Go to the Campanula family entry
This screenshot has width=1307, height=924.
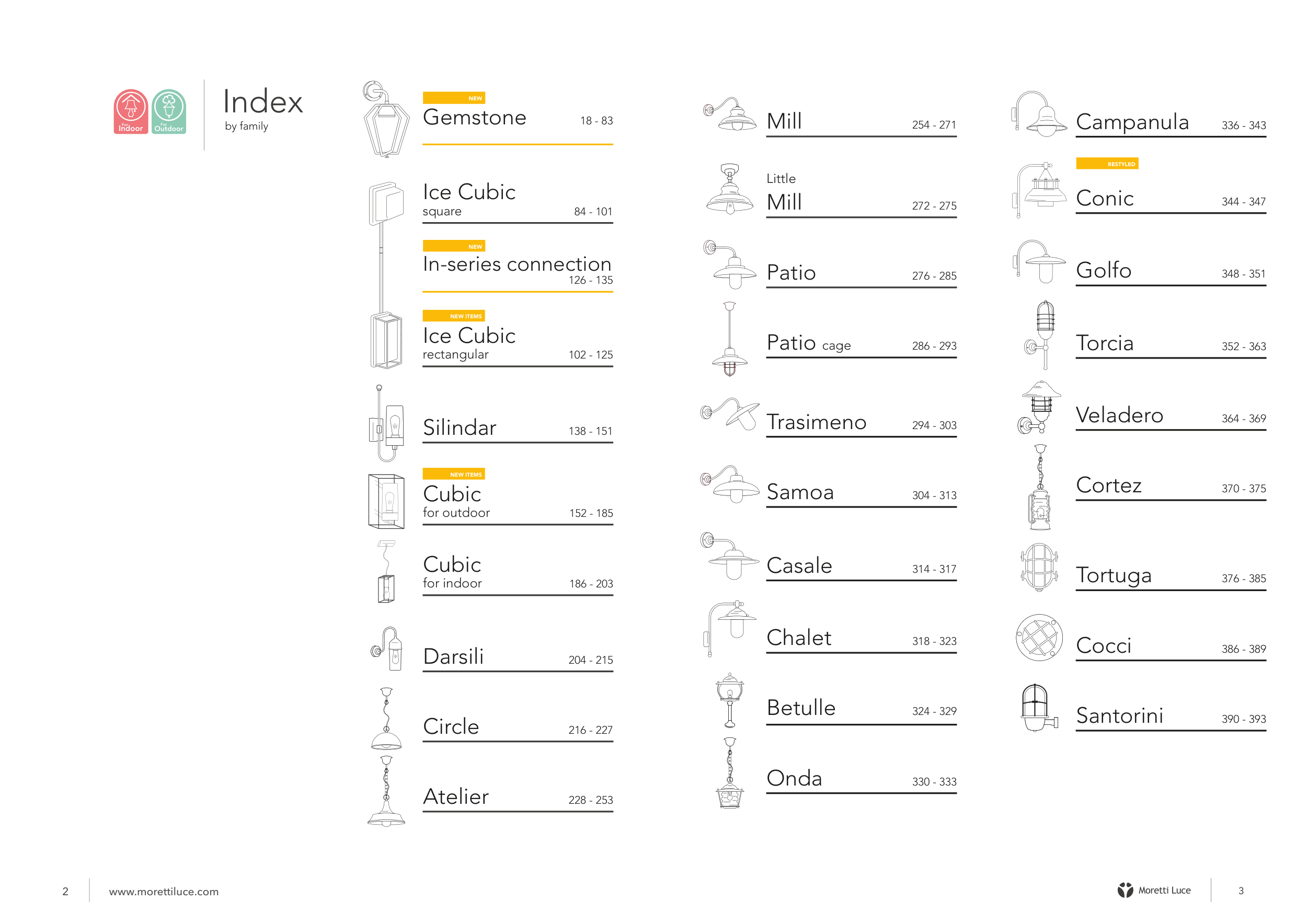click(x=1171, y=122)
